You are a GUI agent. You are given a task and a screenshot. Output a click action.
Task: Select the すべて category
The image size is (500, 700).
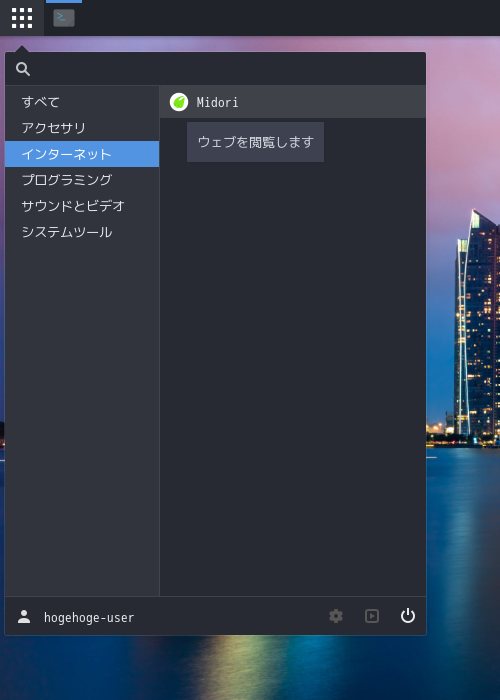click(x=82, y=102)
